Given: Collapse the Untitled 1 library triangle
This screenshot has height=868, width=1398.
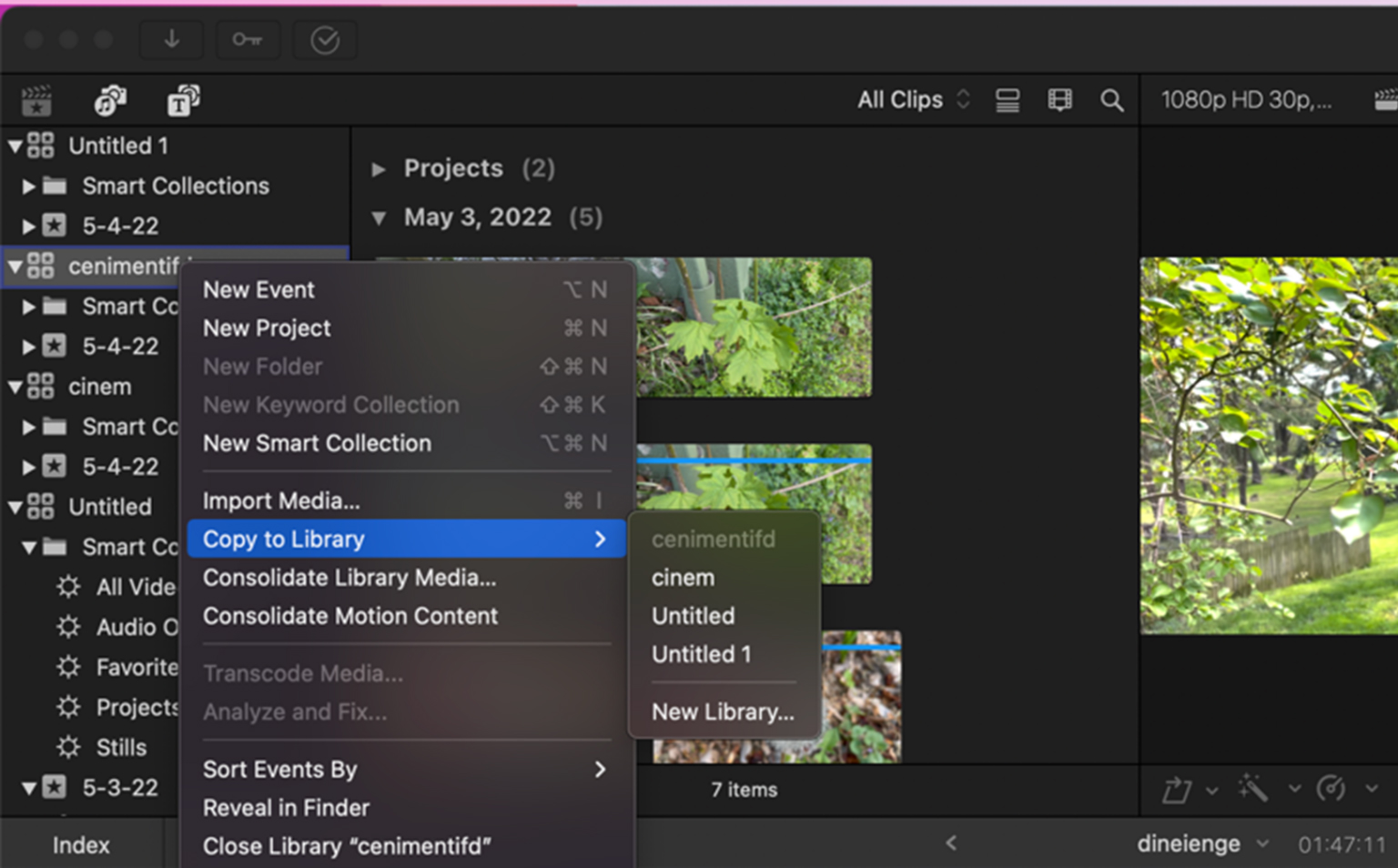Looking at the screenshot, I should click(15, 146).
